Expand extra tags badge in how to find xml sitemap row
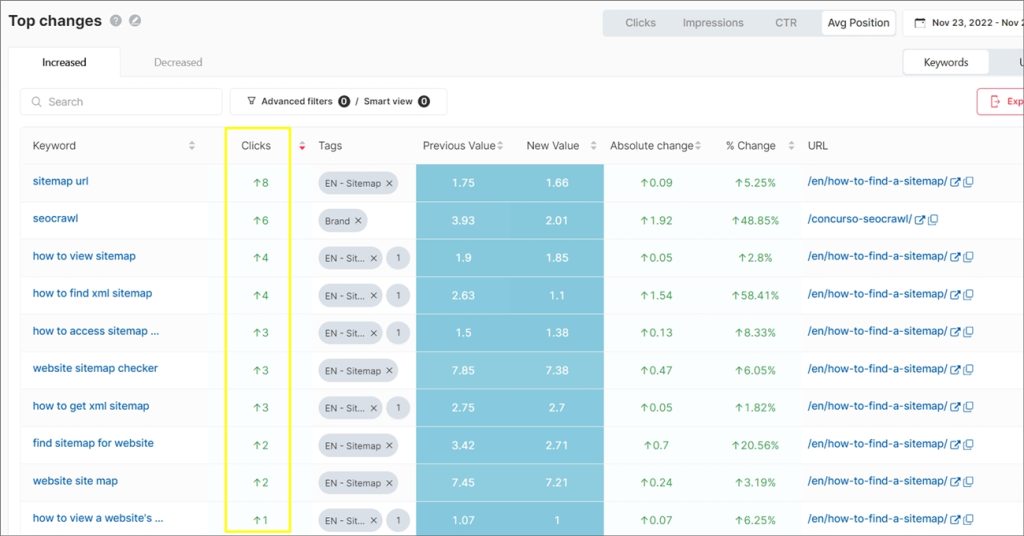Viewport: 1024px width, 536px height. point(398,296)
